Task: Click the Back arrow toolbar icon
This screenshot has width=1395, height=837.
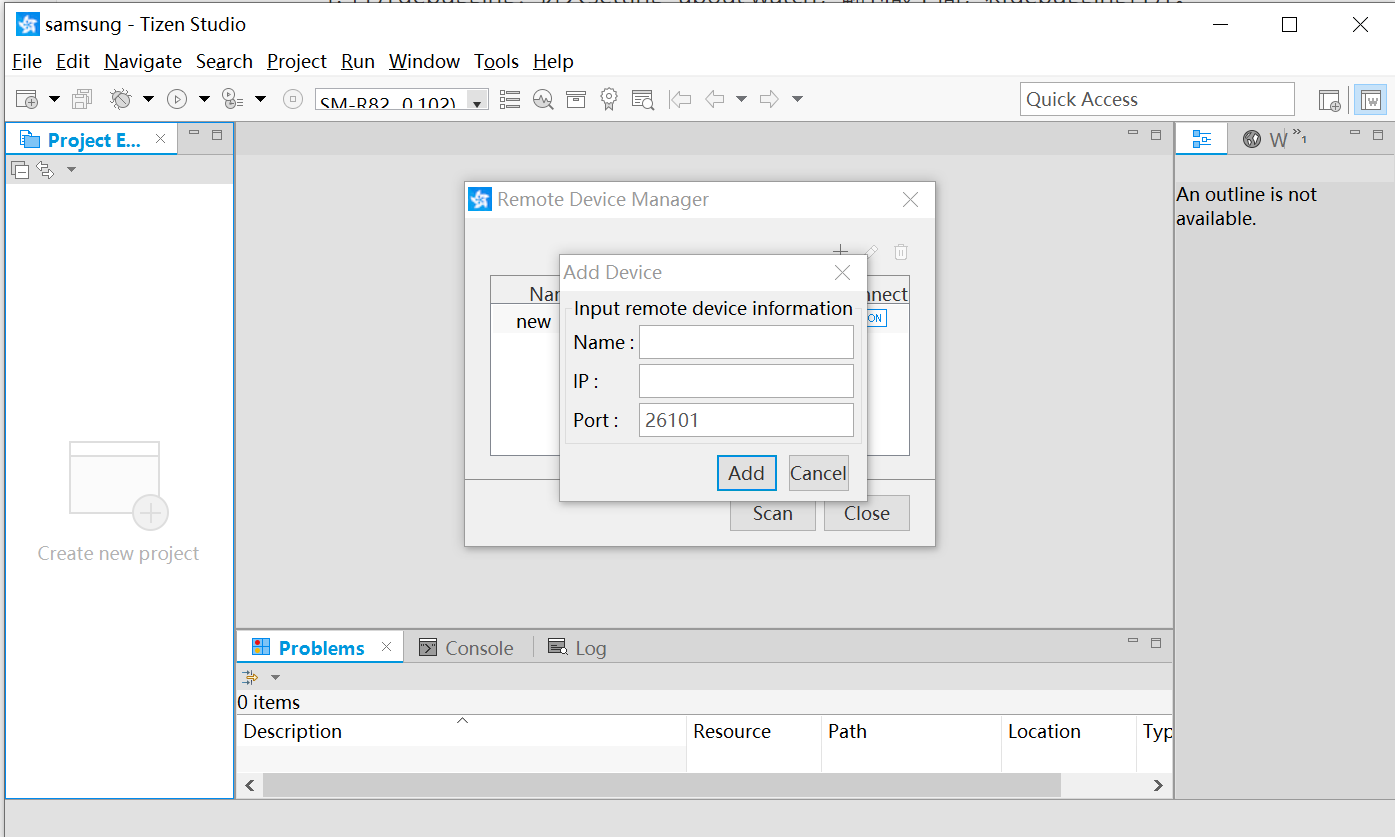Action: pos(714,99)
